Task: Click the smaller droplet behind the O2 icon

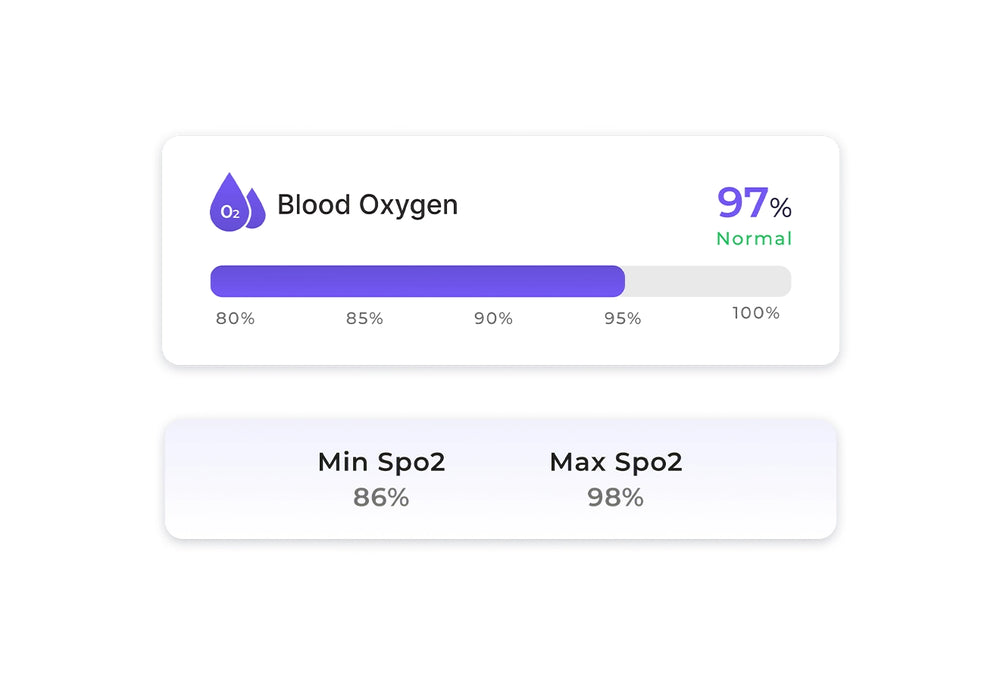Action: pos(257,211)
